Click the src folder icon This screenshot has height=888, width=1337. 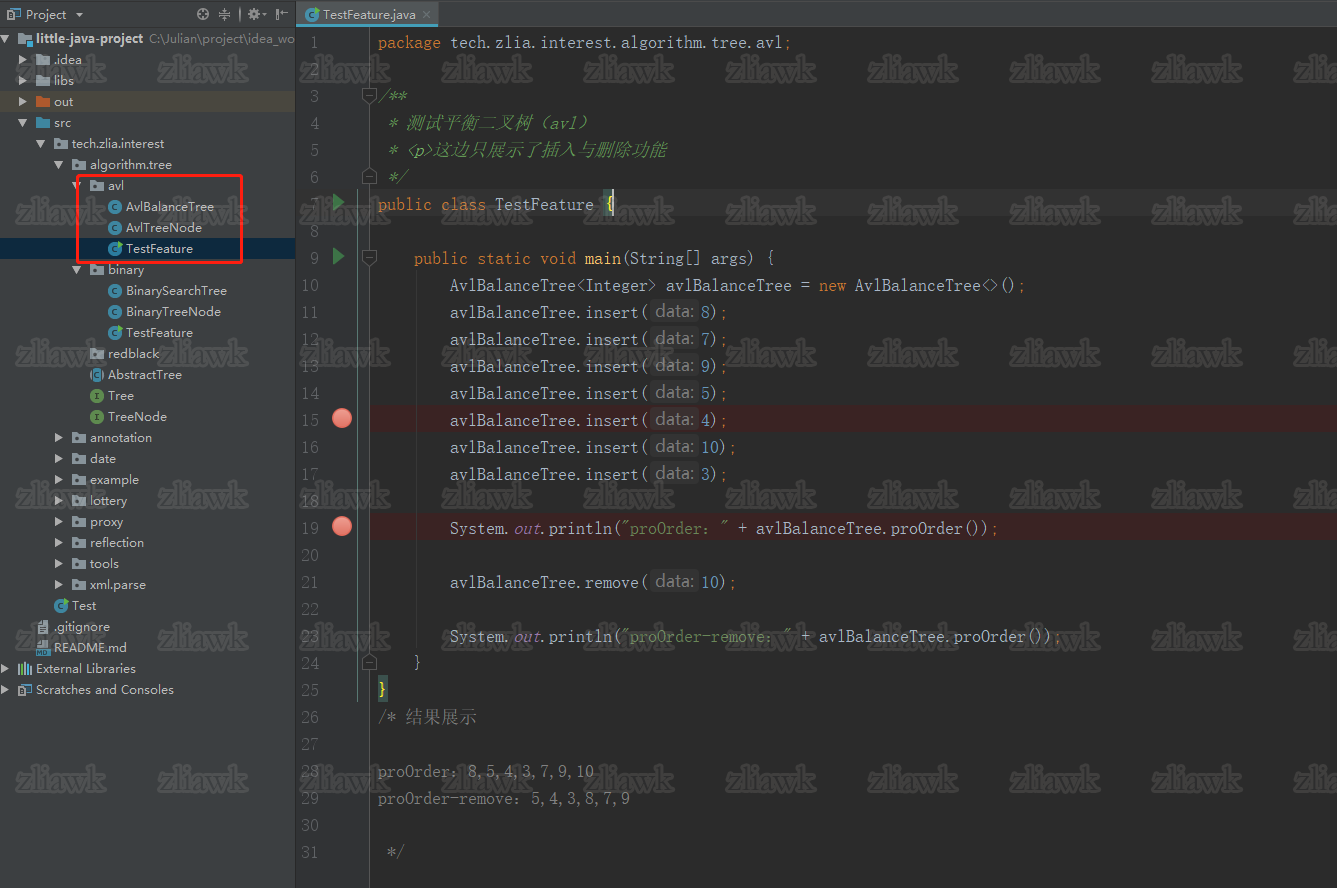tap(43, 123)
